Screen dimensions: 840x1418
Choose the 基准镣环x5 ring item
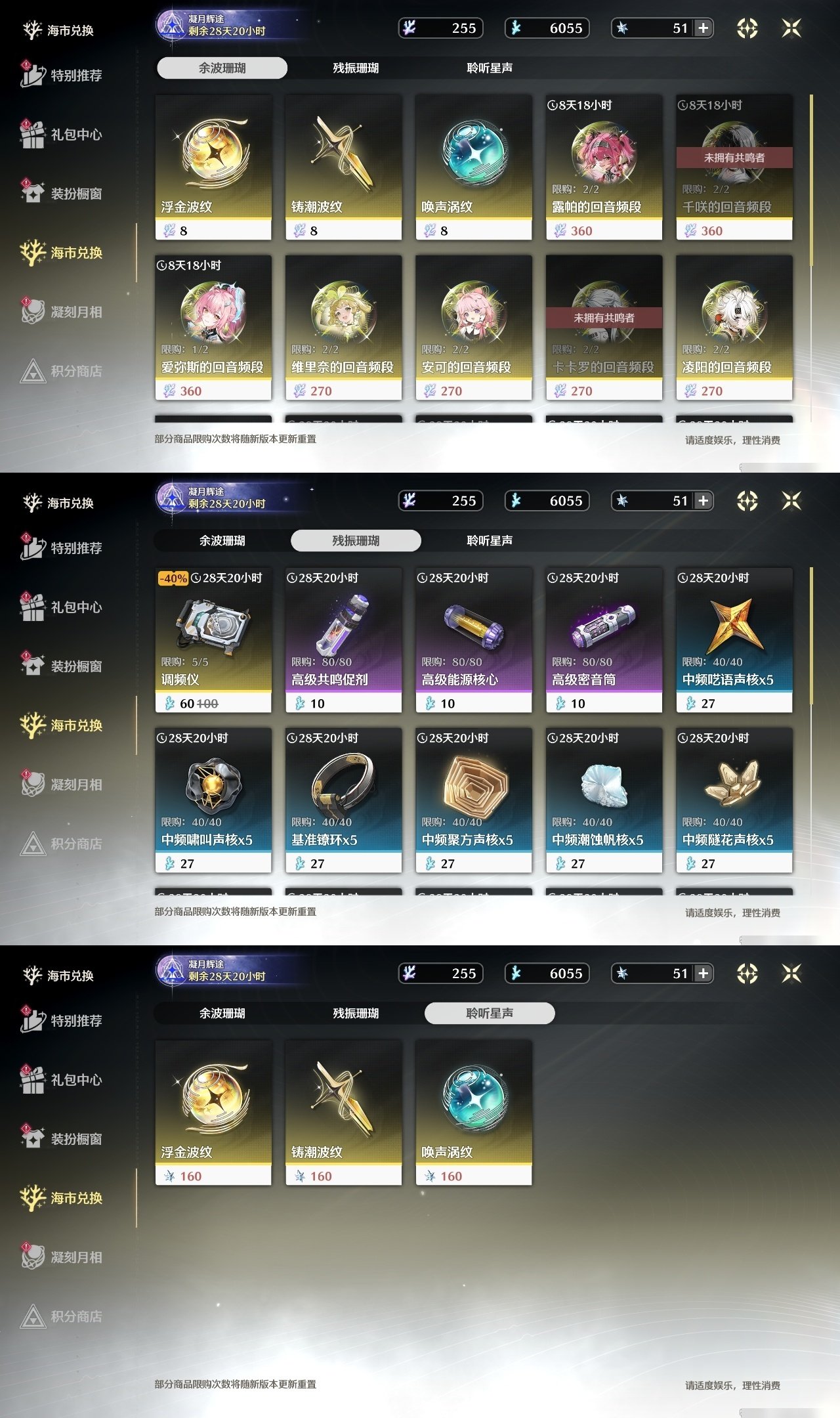(343, 800)
